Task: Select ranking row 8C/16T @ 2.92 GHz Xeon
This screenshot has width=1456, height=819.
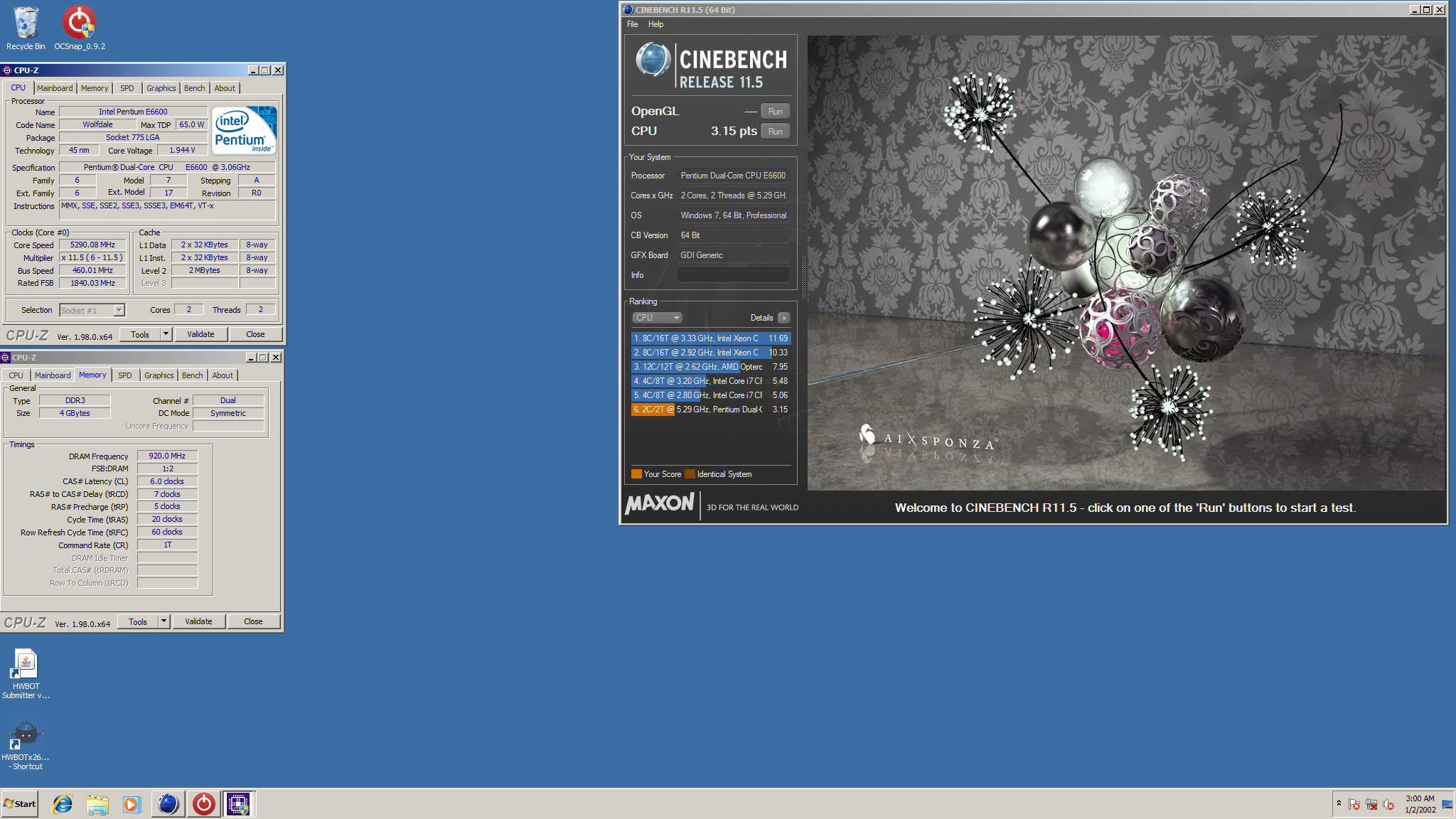Action: pos(710,353)
